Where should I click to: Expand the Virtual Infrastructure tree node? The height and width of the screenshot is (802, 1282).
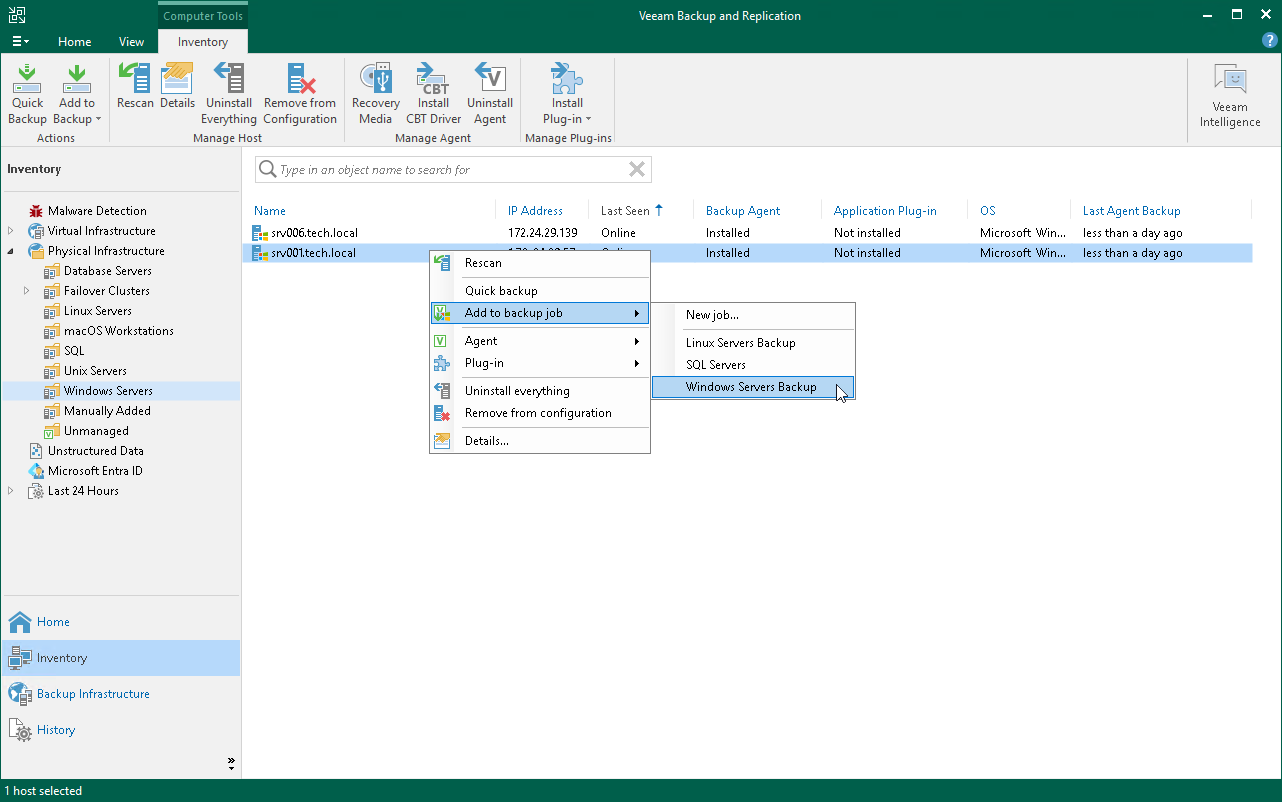[x=11, y=231]
